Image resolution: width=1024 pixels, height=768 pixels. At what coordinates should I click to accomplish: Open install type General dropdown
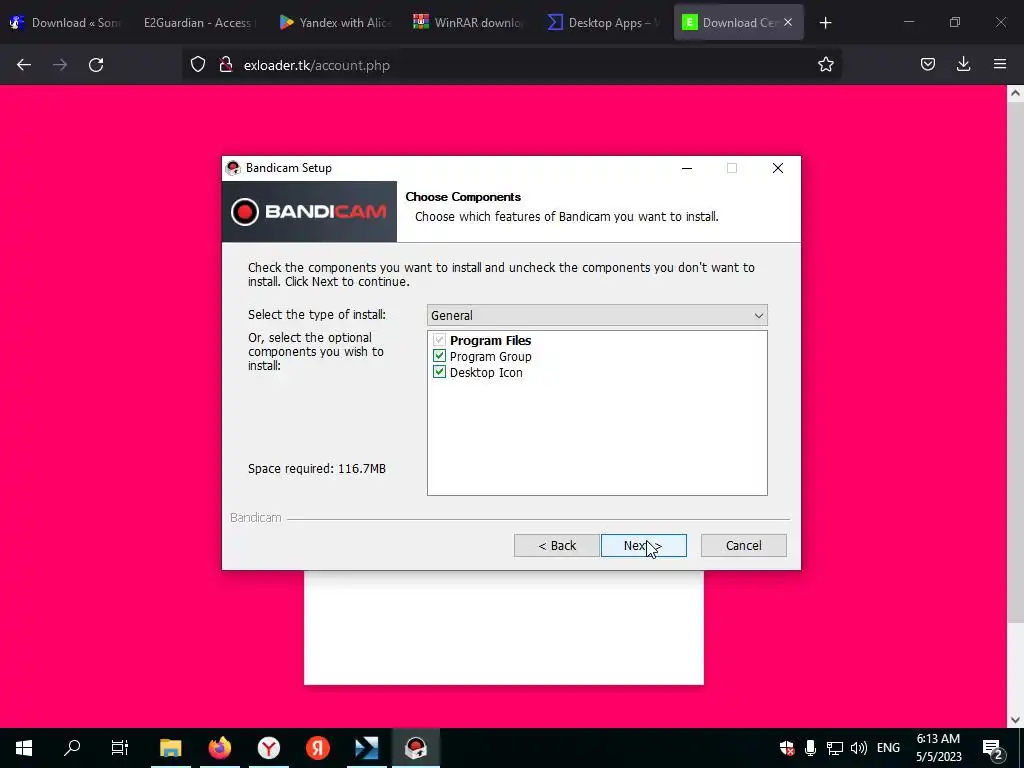click(597, 315)
